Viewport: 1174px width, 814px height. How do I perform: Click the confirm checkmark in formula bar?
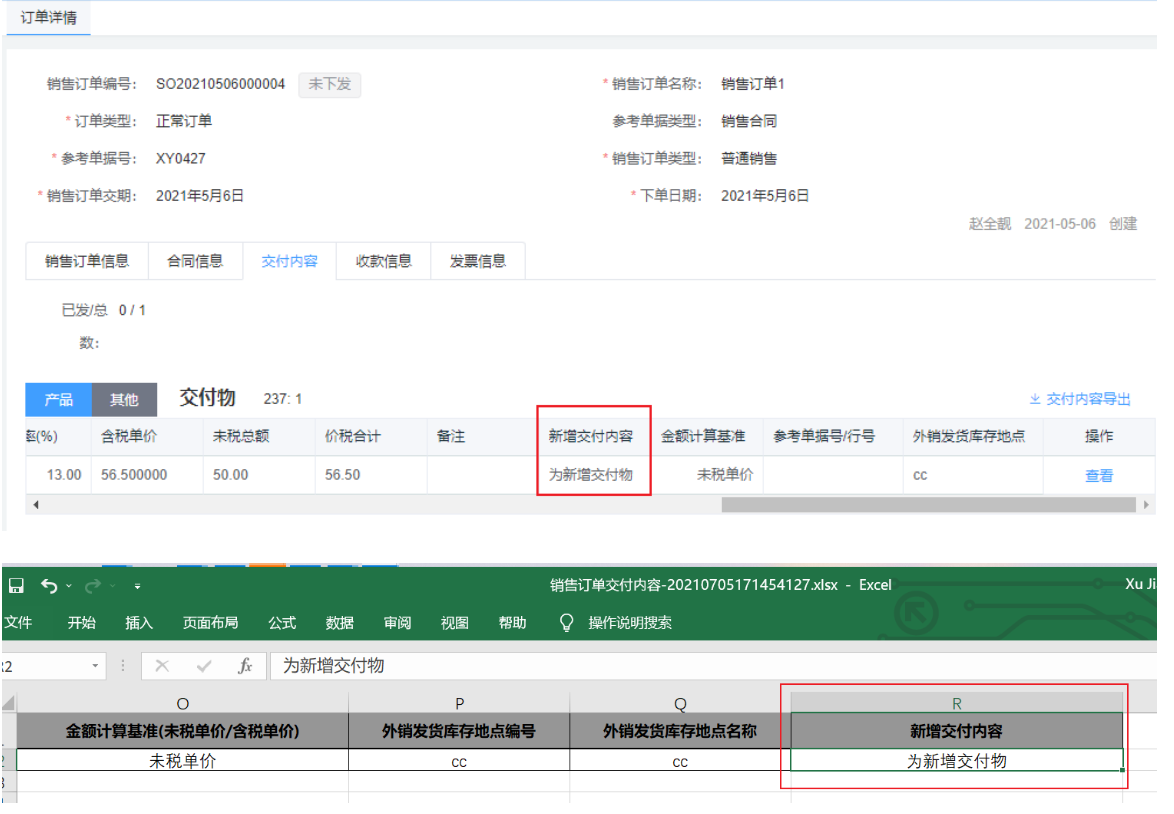[204, 666]
